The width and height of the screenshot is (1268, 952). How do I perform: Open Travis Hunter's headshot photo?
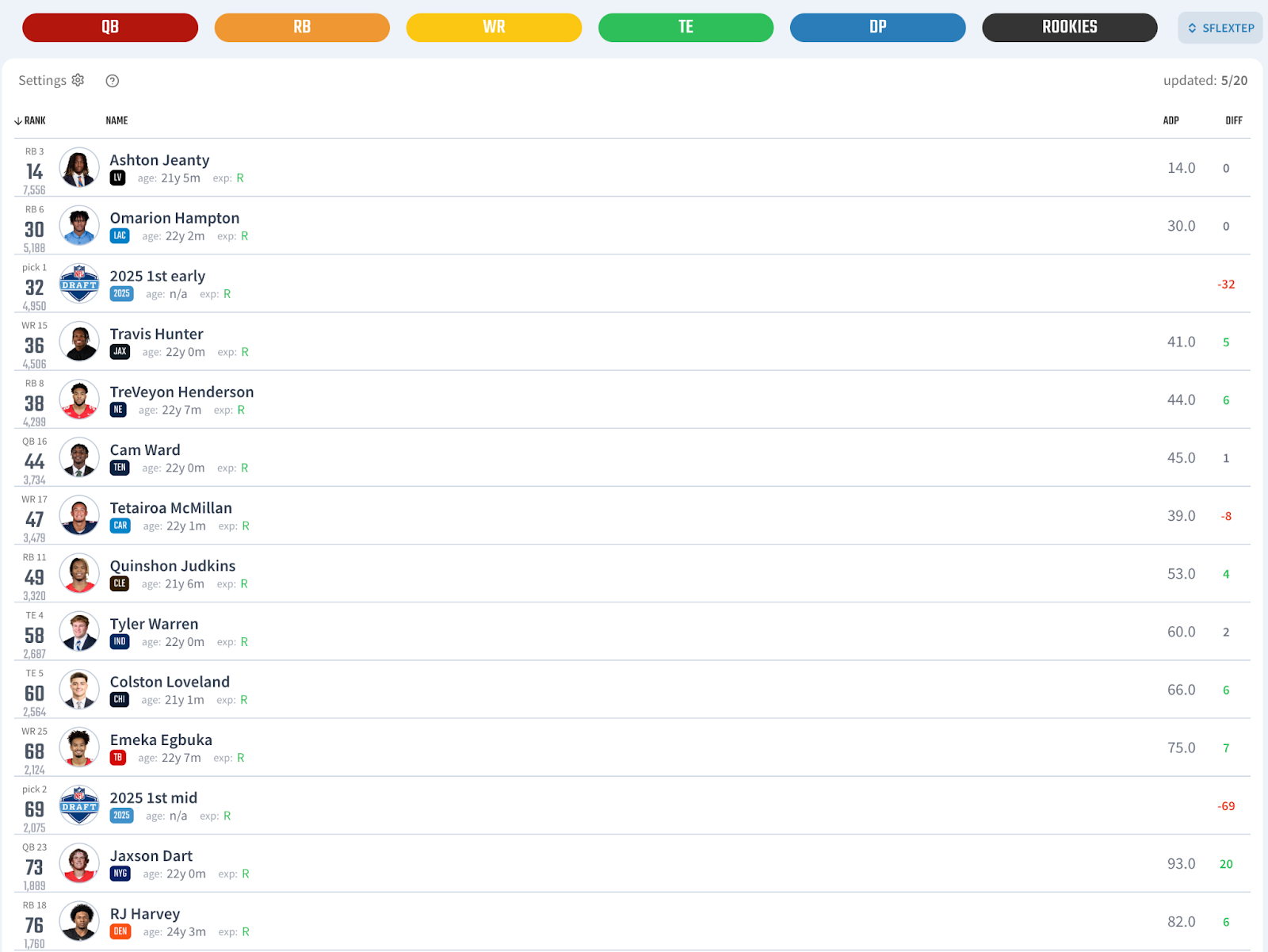click(x=79, y=342)
